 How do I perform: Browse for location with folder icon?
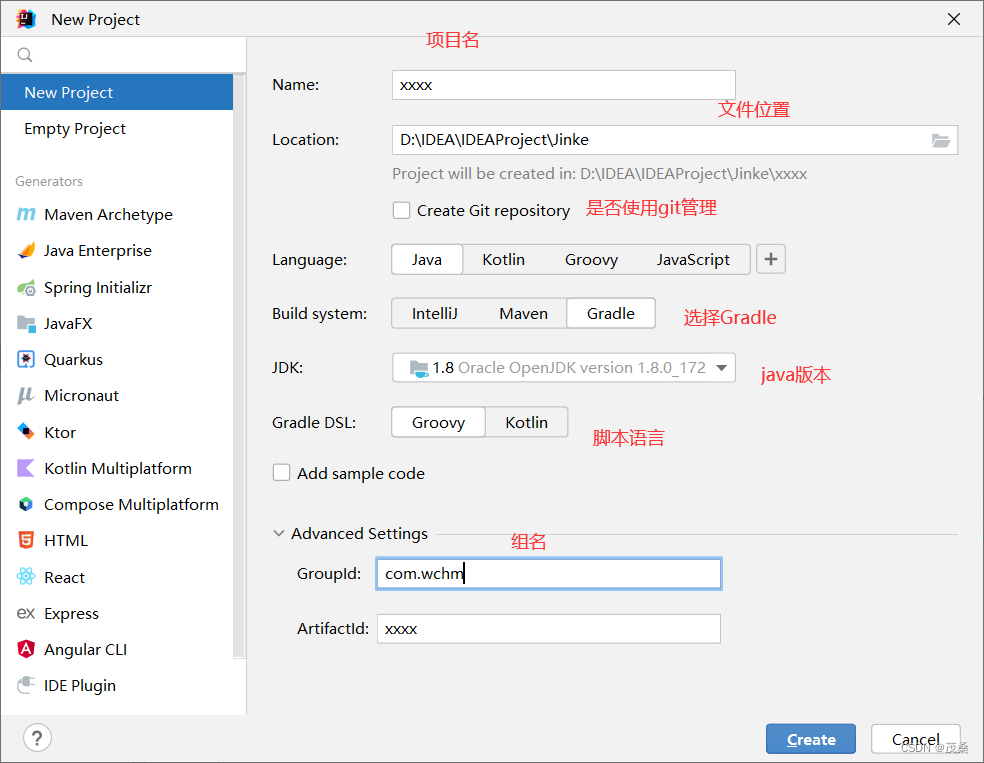click(x=941, y=141)
